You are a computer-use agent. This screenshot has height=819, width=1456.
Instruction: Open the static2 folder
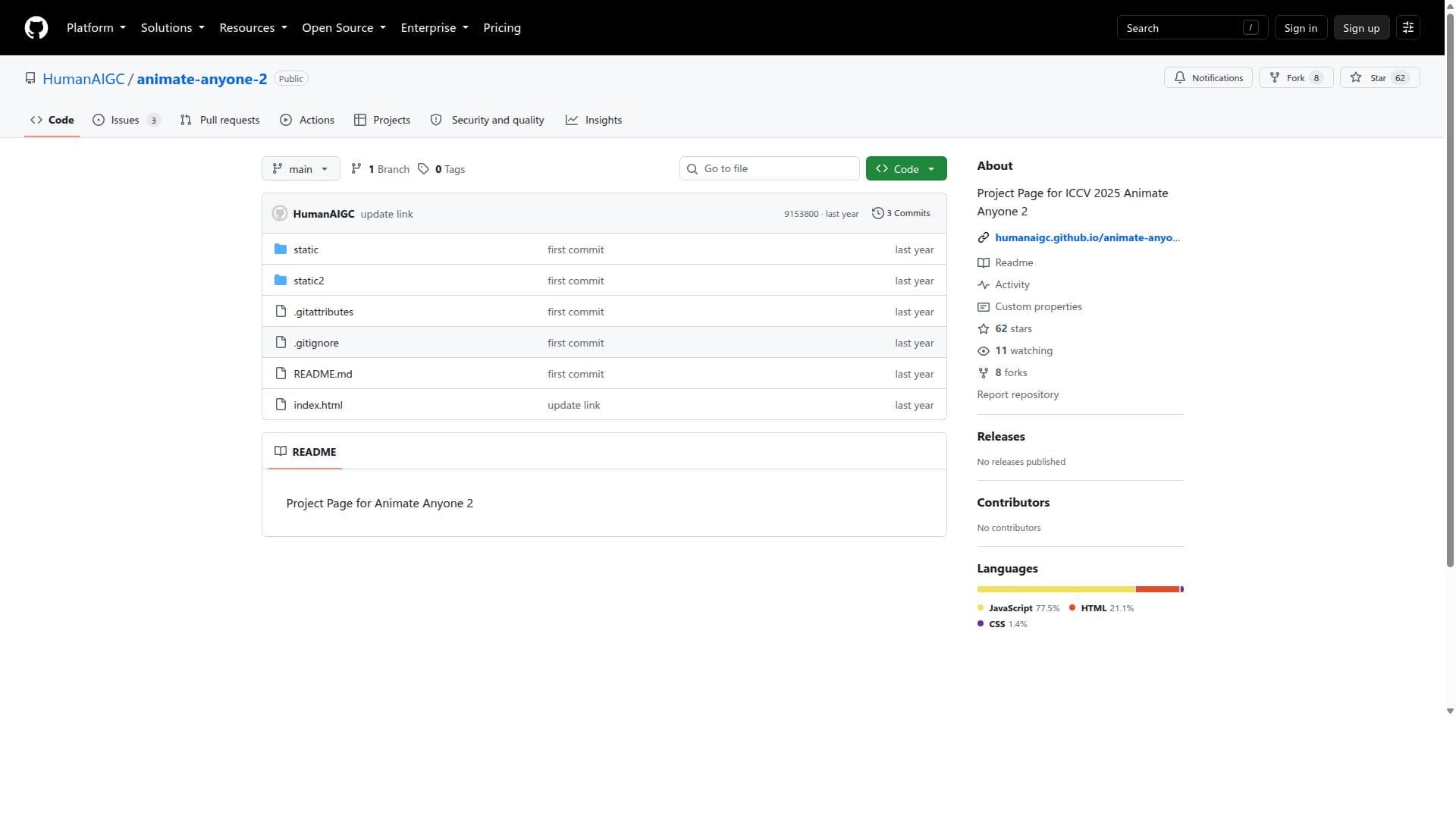[x=309, y=281]
